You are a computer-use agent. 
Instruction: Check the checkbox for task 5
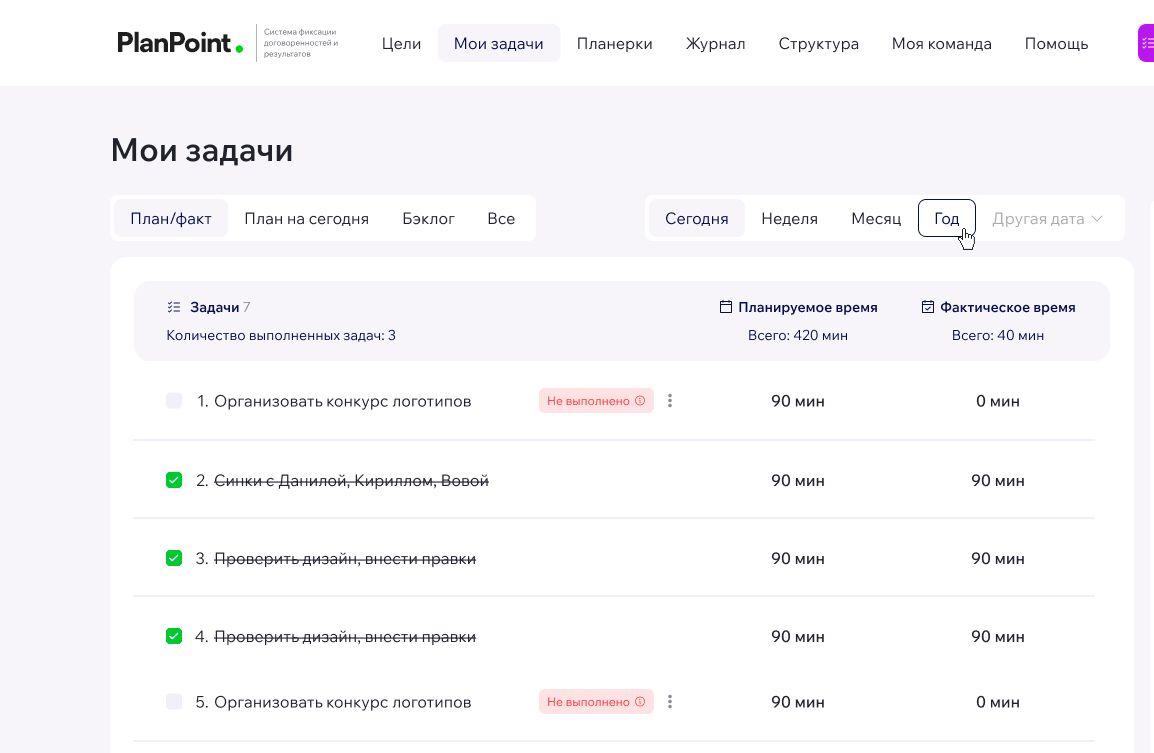tap(174, 702)
